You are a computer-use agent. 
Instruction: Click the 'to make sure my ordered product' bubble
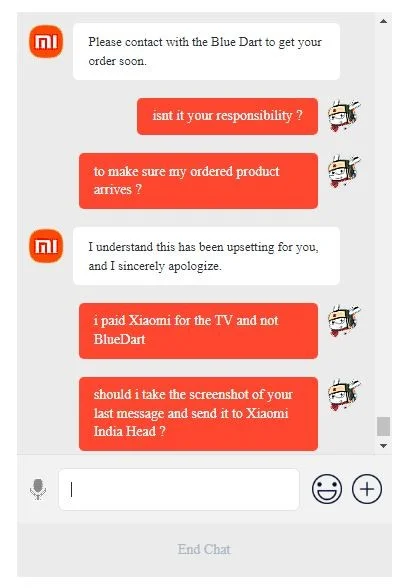(198, 181)
